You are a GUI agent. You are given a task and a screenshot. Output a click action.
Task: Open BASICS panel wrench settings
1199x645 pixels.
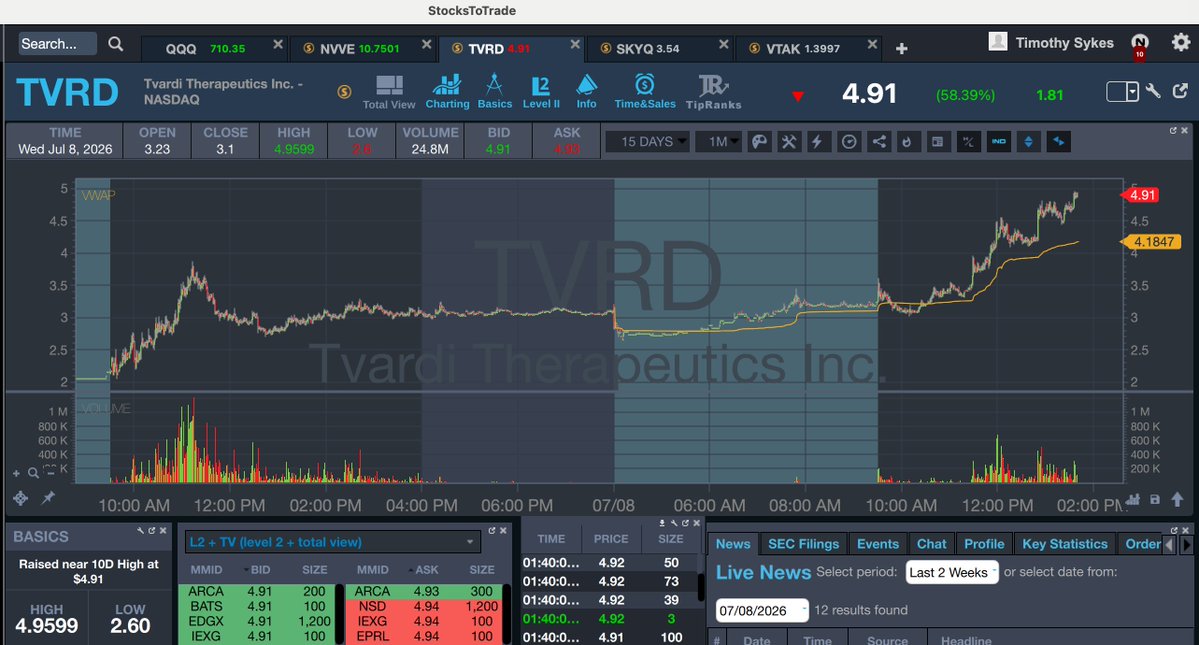[141, 530]
